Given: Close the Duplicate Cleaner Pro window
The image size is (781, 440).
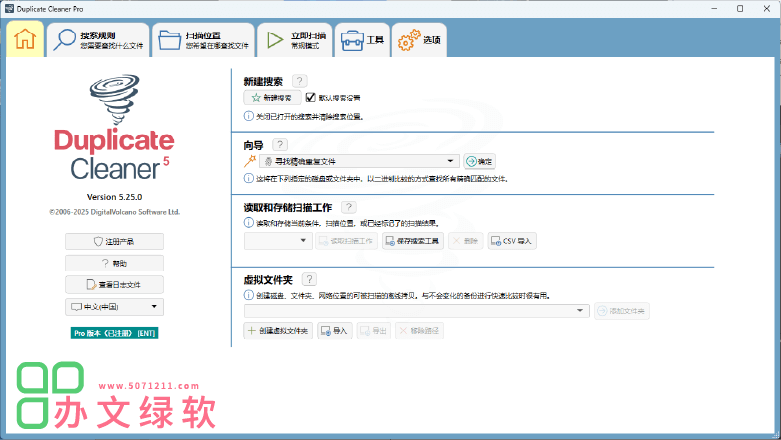Looking at the screenshot, I should pyautogui.click(x=767, y=8).
